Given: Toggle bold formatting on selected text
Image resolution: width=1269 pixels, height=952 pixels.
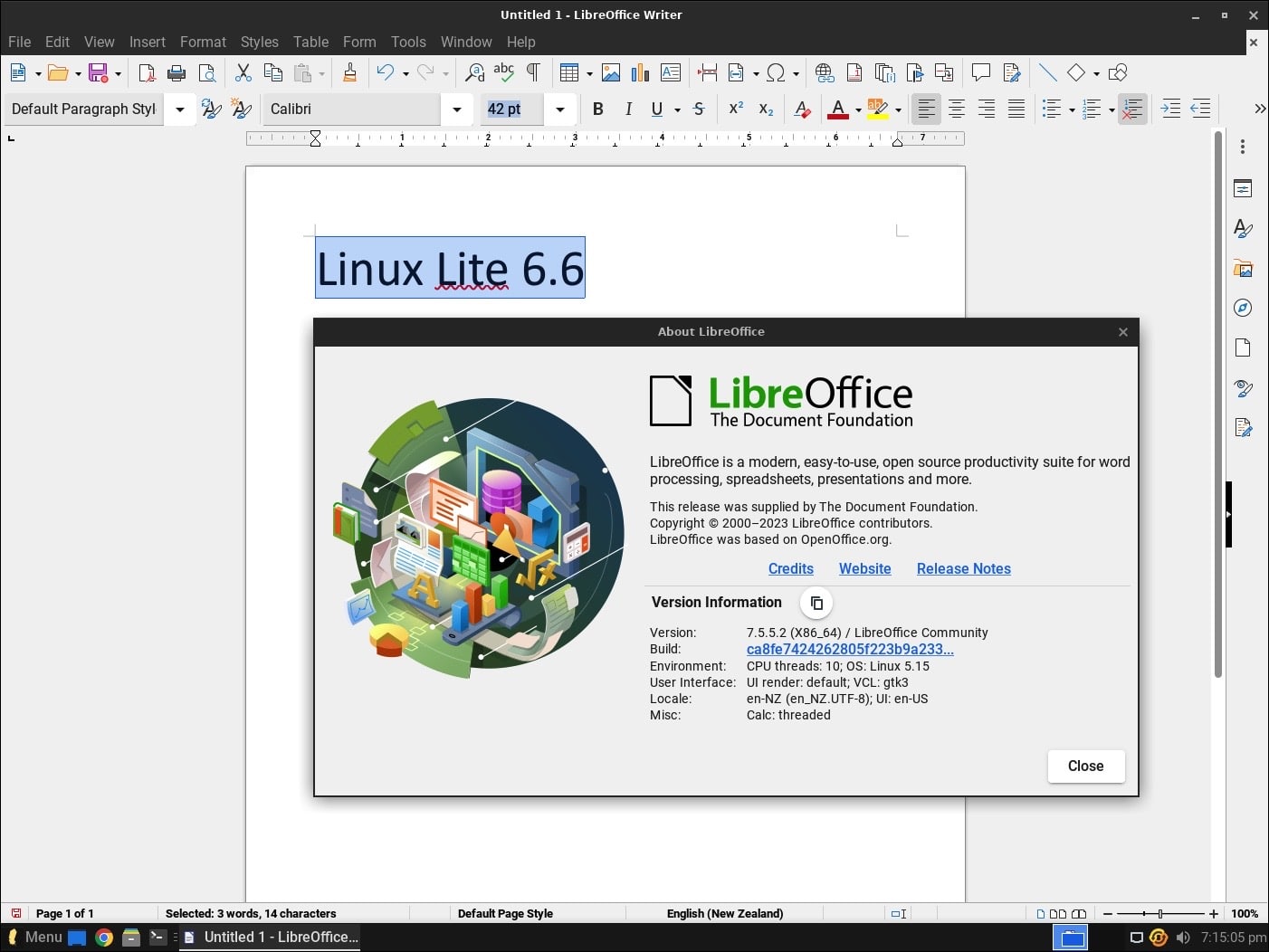Looking at the screenshot, I should (597, 109).
